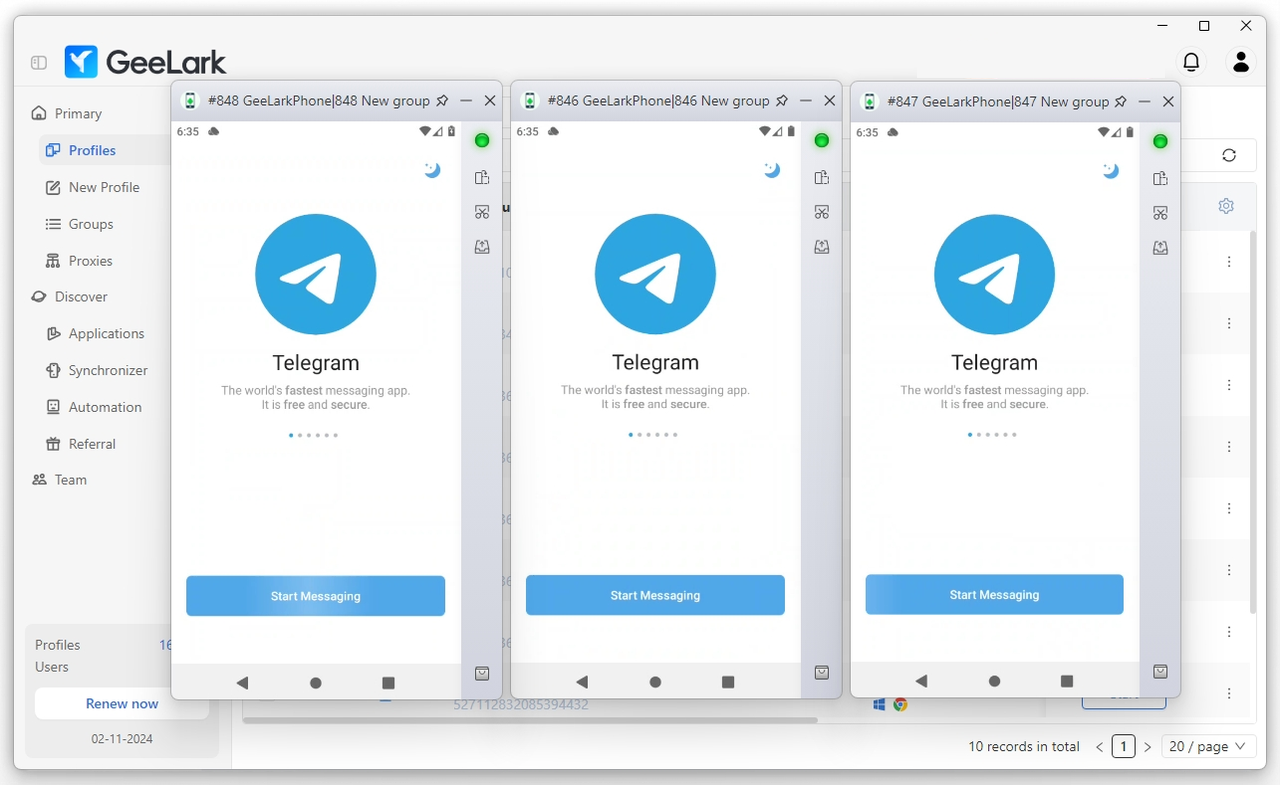This screenshot has height=785, width=1280.
Task: Open the 20 / page dropdown
Action: [x=1208, y=746]
